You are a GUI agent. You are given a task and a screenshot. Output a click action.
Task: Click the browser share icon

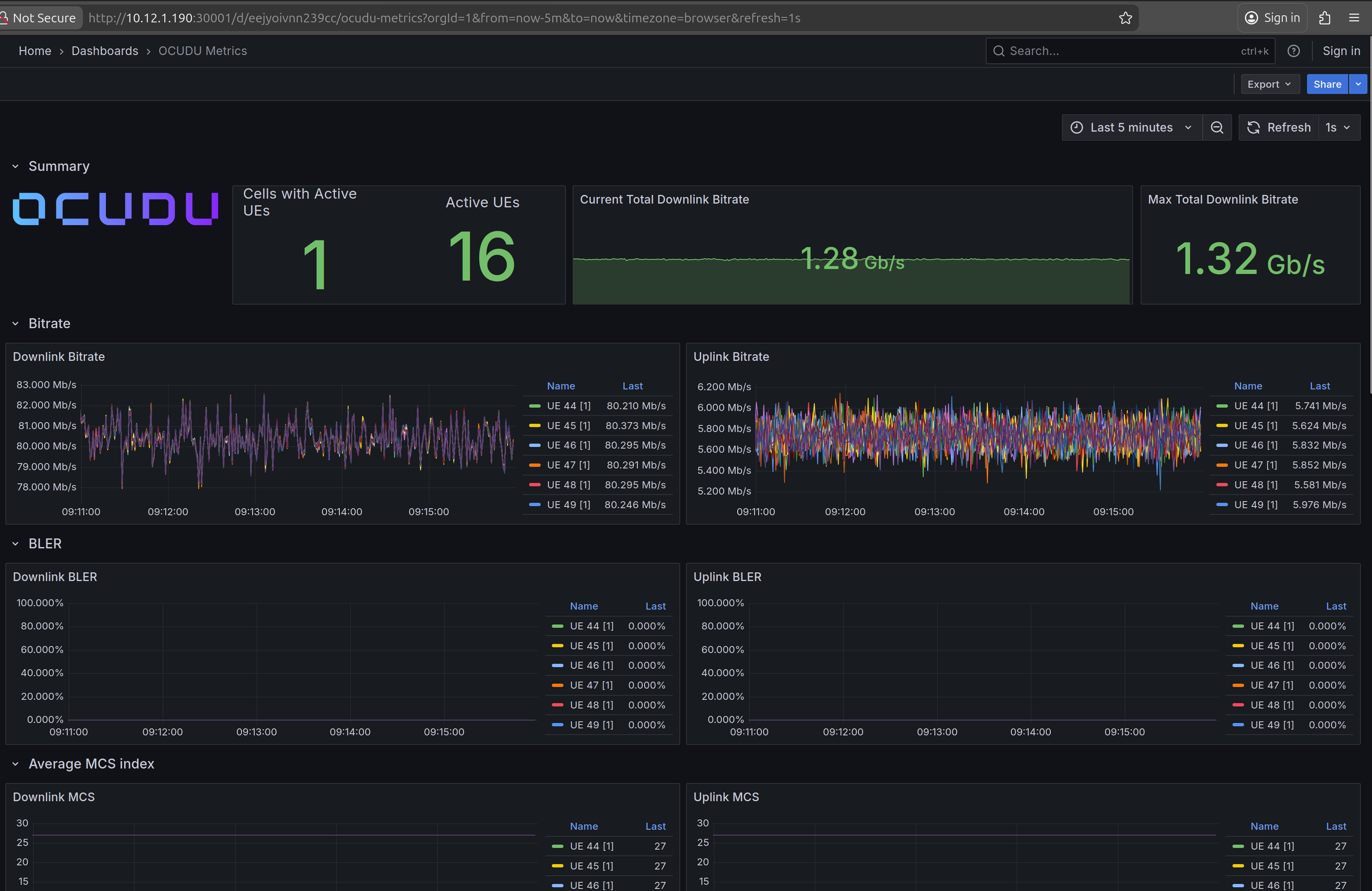(1324, 18)
